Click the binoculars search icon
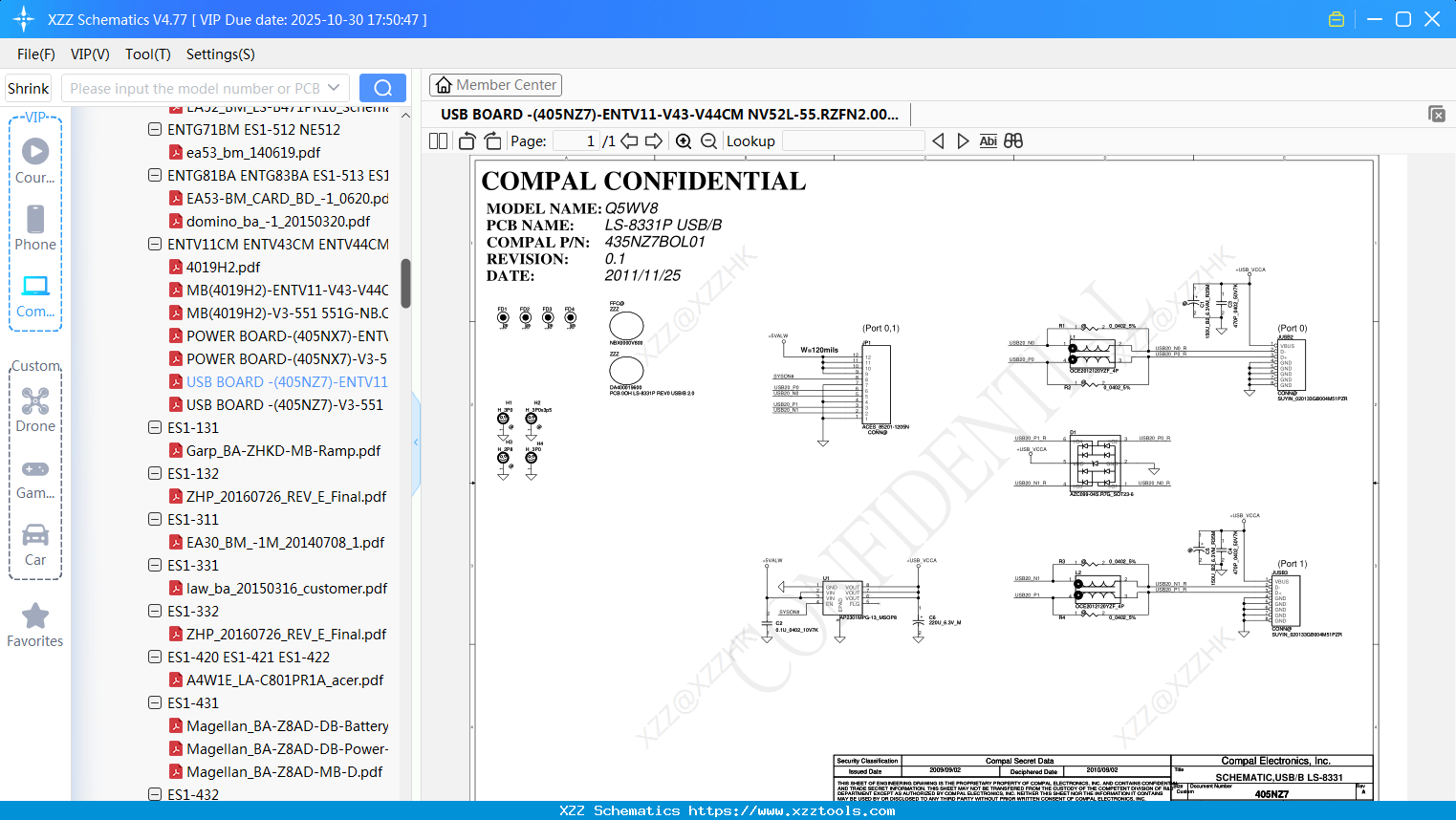Screen dimensions: 1456x820 pos(1013,141)
